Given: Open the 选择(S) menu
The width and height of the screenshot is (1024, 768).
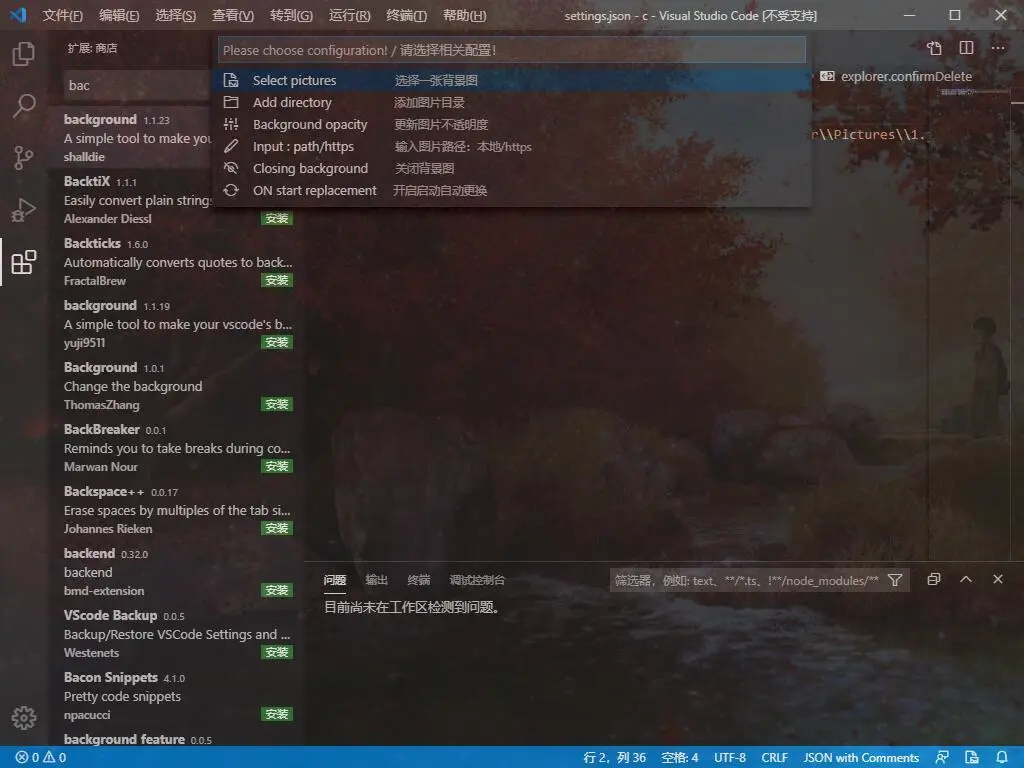Looking at the screenshot, I should (x=176, y=15).
